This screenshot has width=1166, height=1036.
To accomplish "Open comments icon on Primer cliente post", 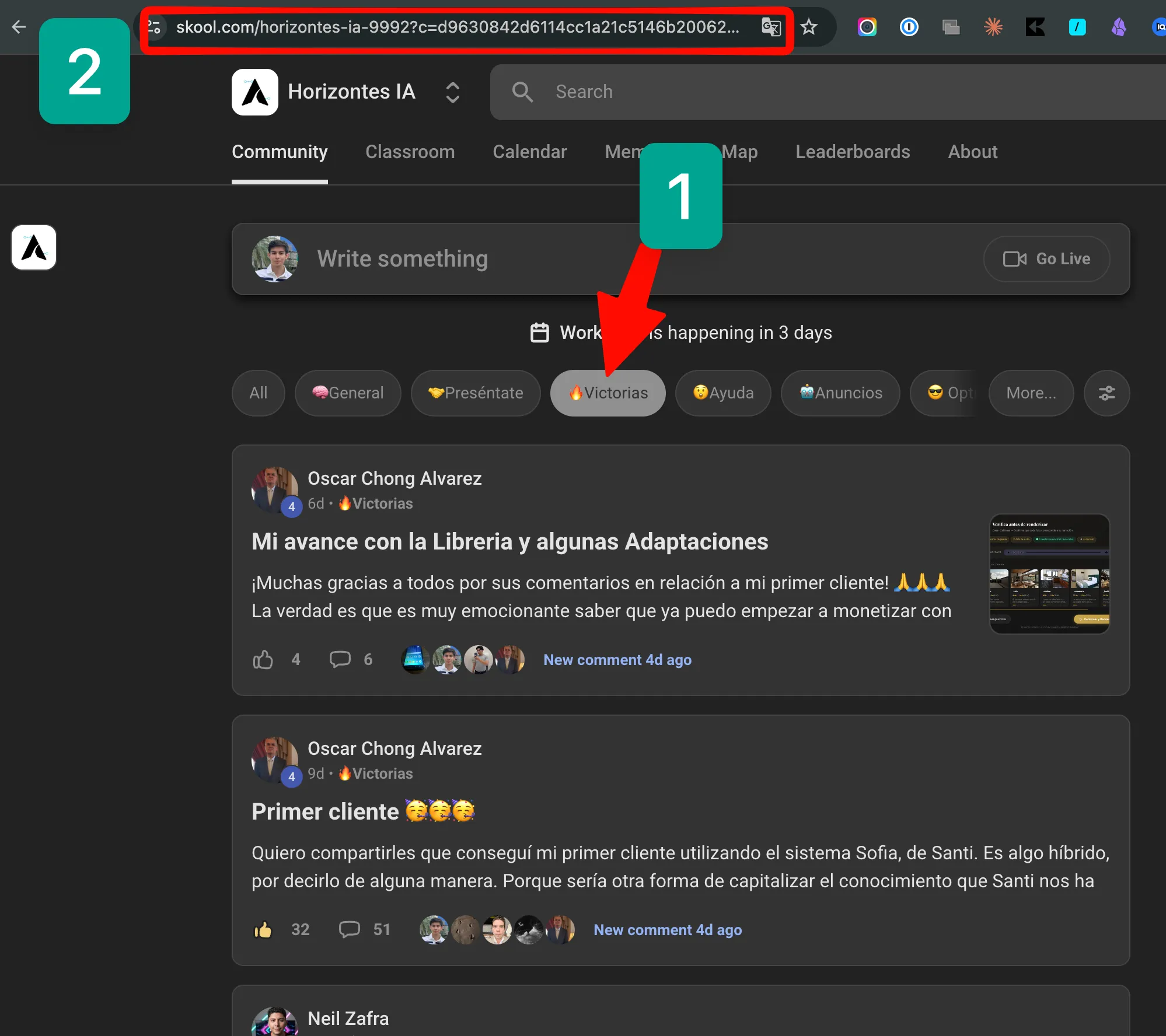I will [350, 930].
